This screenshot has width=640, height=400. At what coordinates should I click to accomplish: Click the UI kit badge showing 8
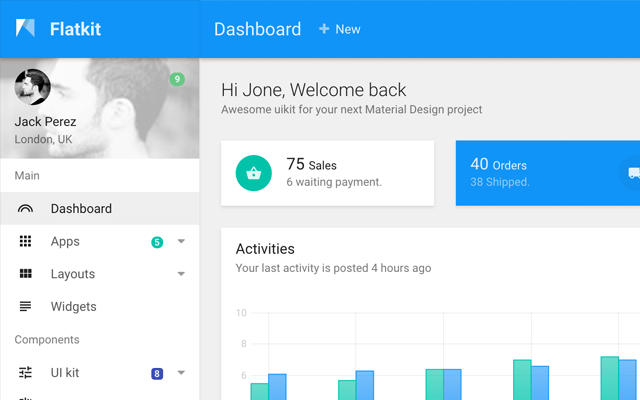[157, 374]
